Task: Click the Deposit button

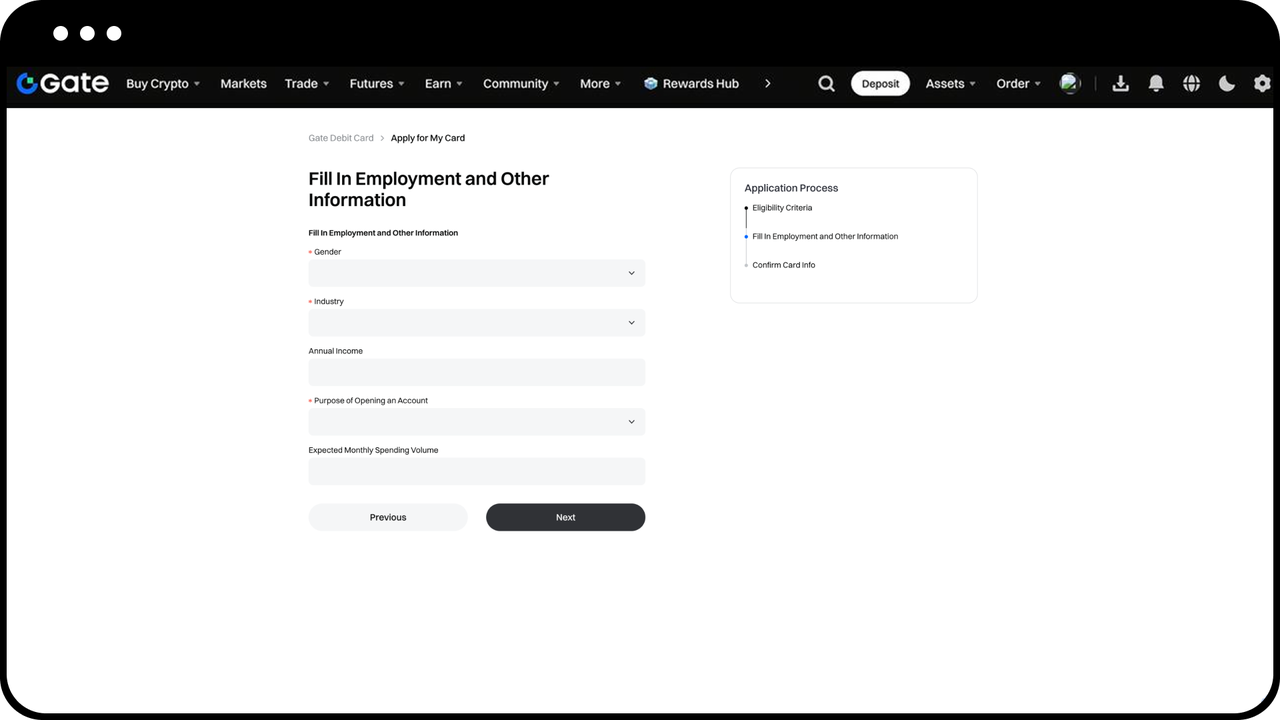Action: click(880, 84)
